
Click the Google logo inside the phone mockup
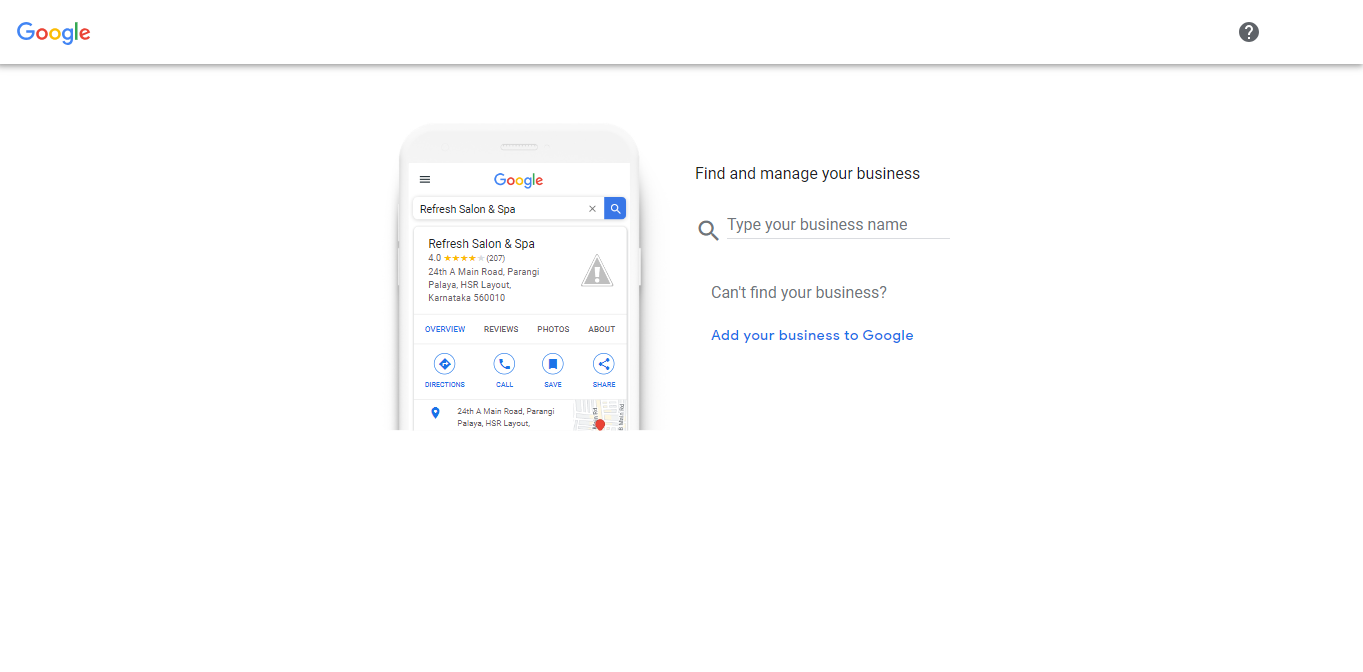[x=519, y=181]
